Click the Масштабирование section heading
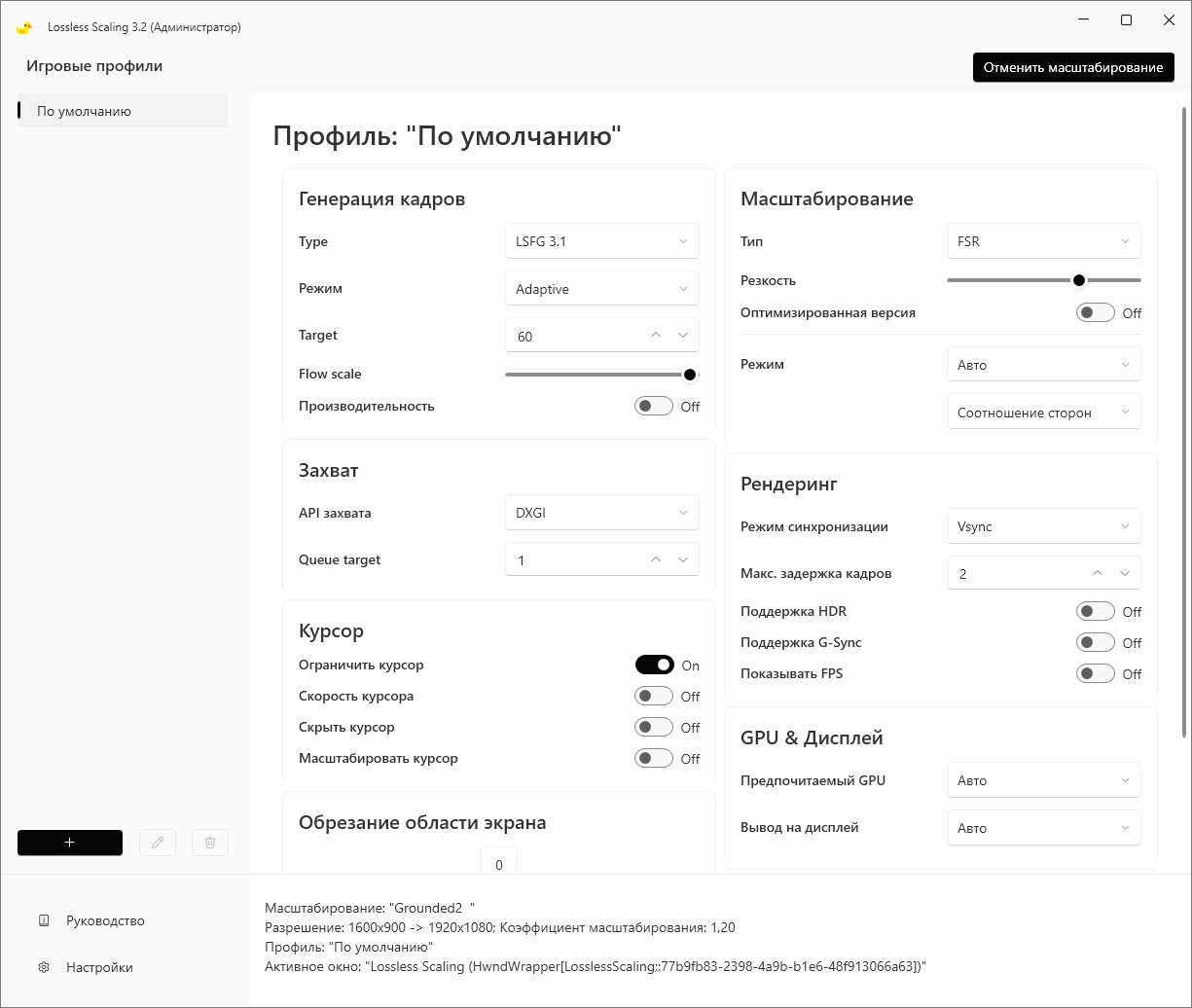The width and height of the screenshot is (1192, 1008). tap(827, 198)
